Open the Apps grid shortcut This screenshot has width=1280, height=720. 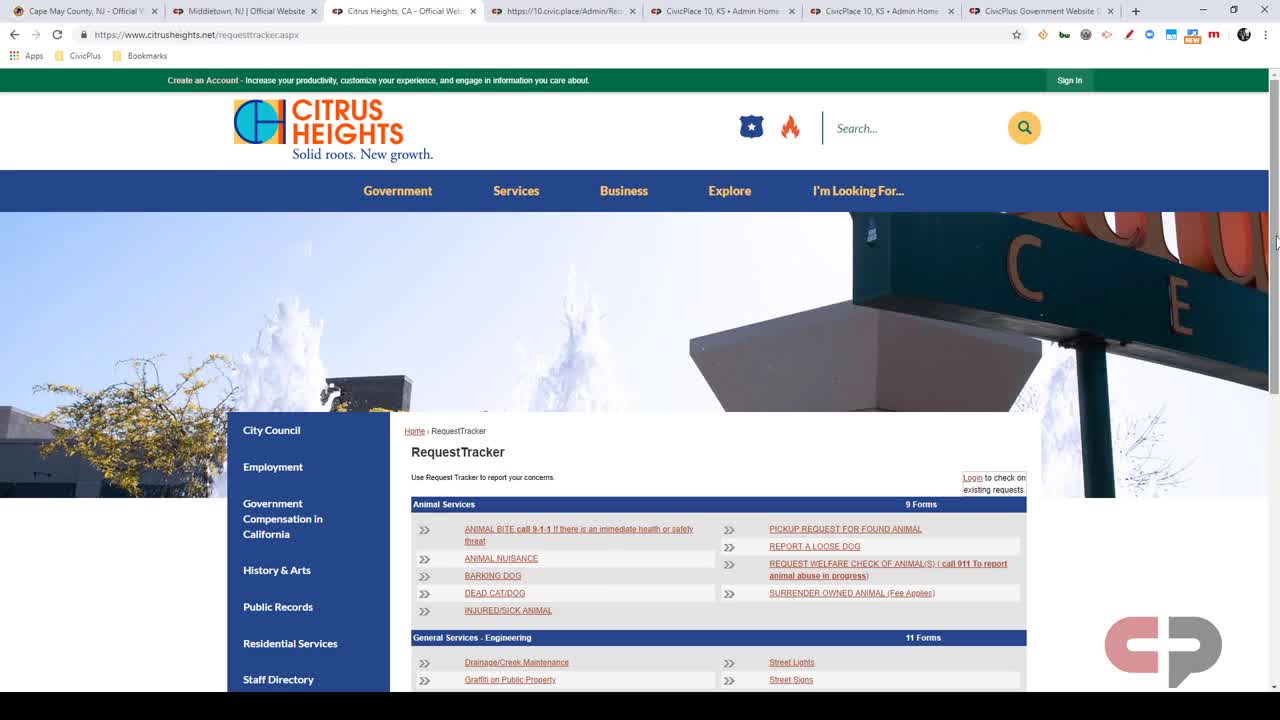click(x=26, y=56)
